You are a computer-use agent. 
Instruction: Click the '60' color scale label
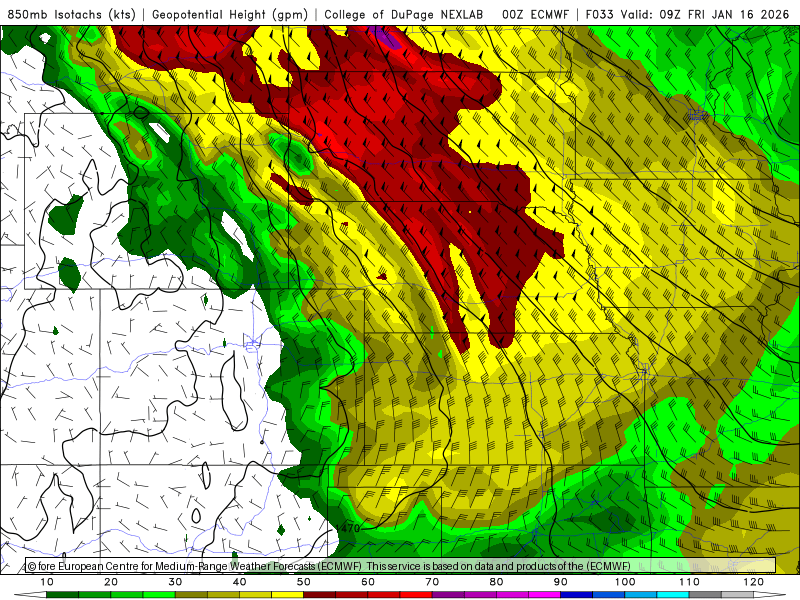[x=368, y=582]
